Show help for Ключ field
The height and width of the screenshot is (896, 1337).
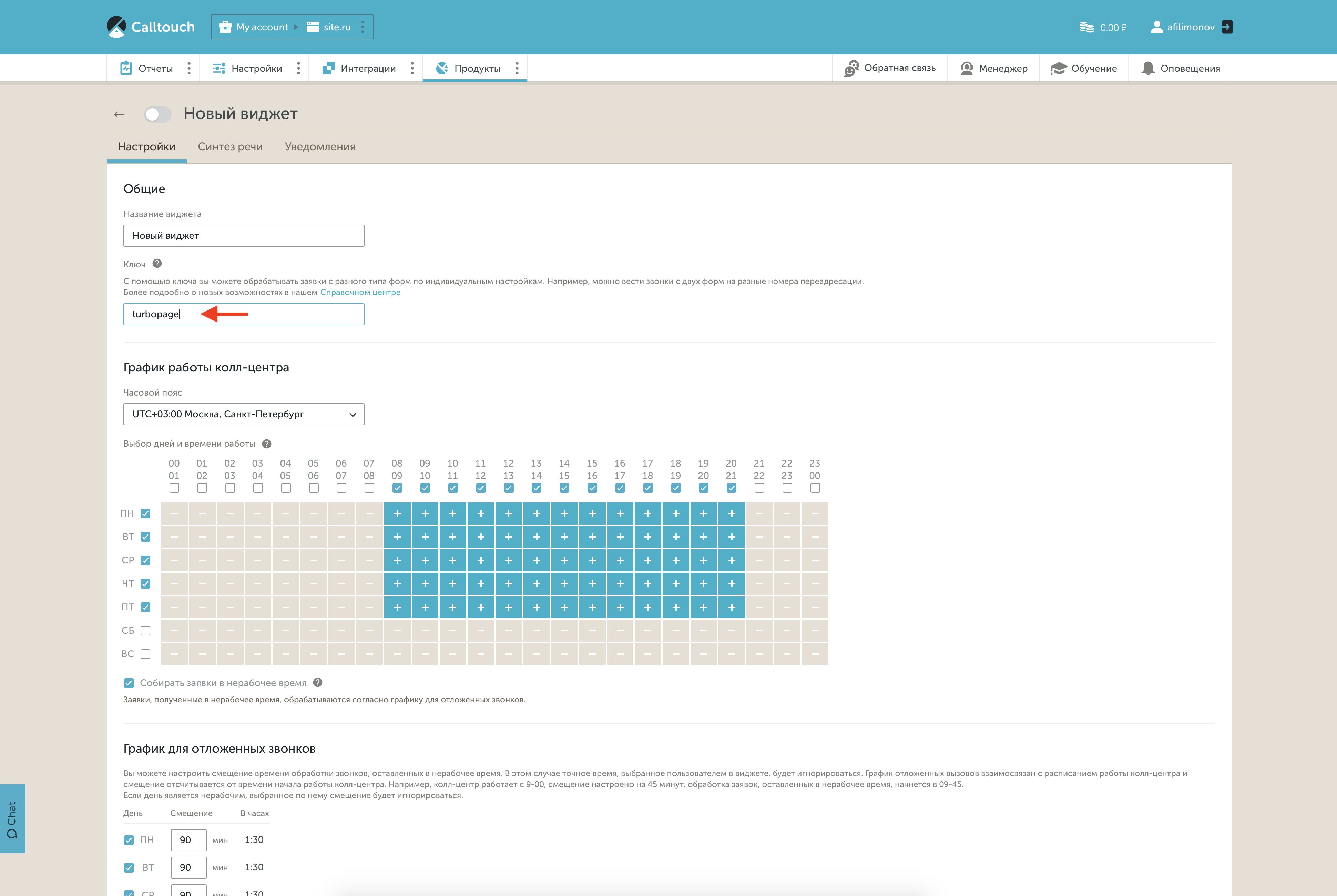click(x=157, y=263)
